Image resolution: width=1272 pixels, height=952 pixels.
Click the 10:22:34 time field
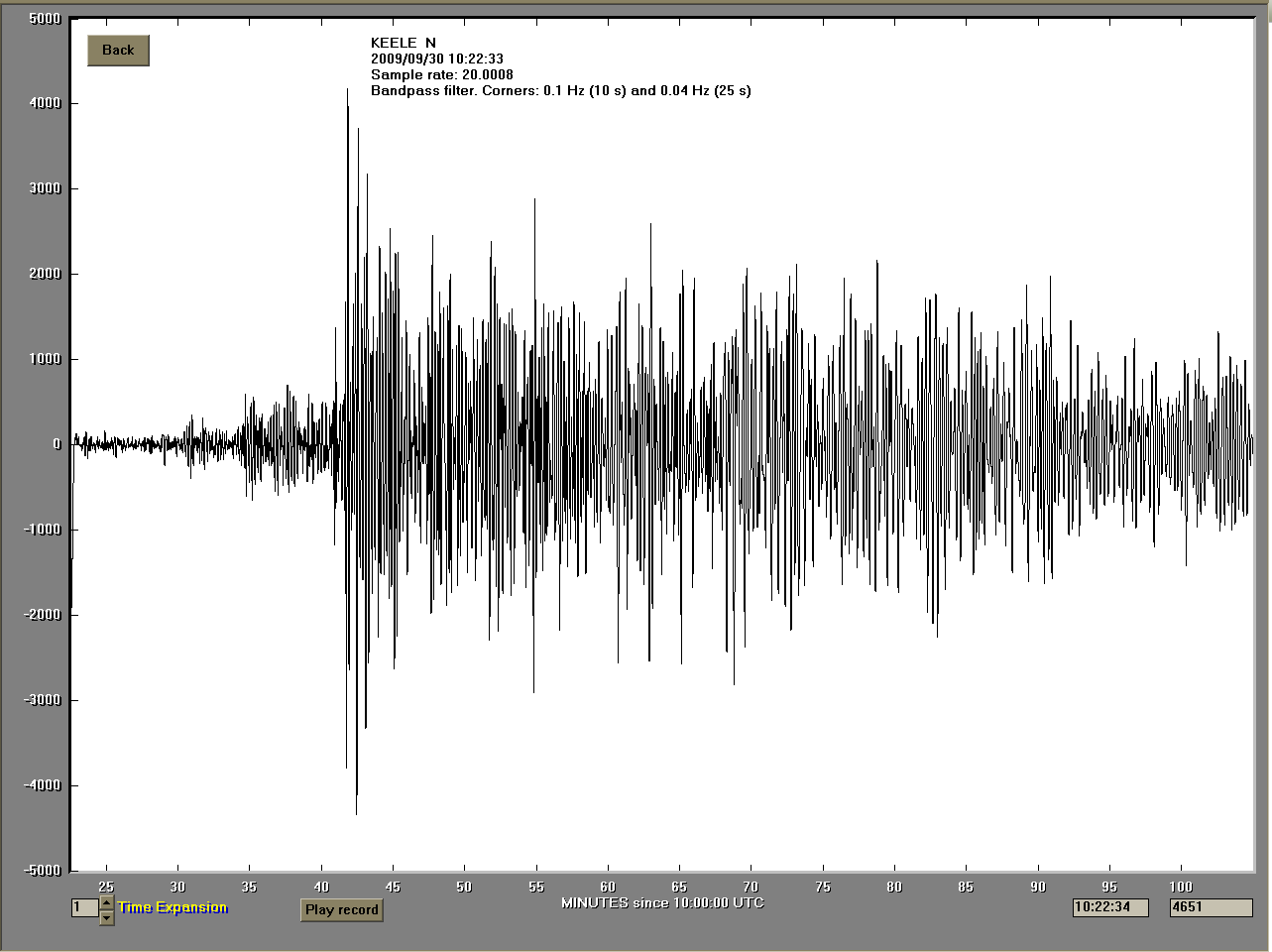coord(1110,906)
